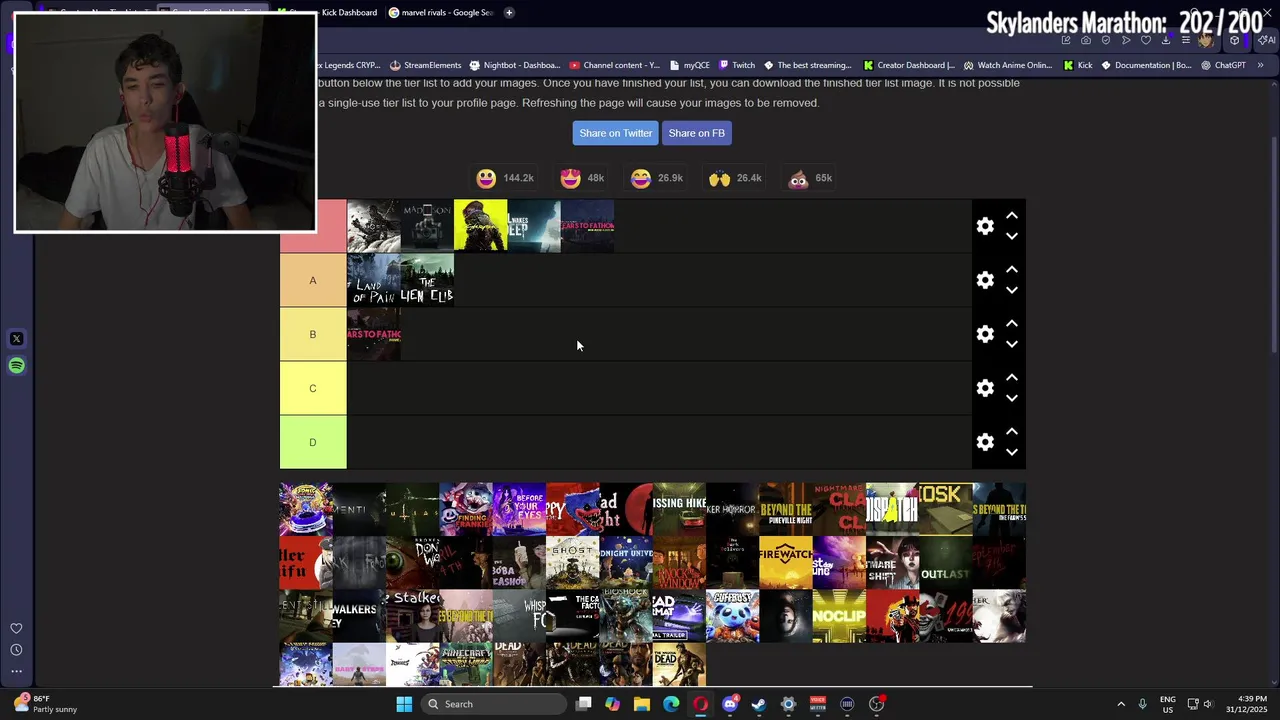1280x720 pixels.
Task: Open Channel content YouTube bookmark
Action: (614, 65)
